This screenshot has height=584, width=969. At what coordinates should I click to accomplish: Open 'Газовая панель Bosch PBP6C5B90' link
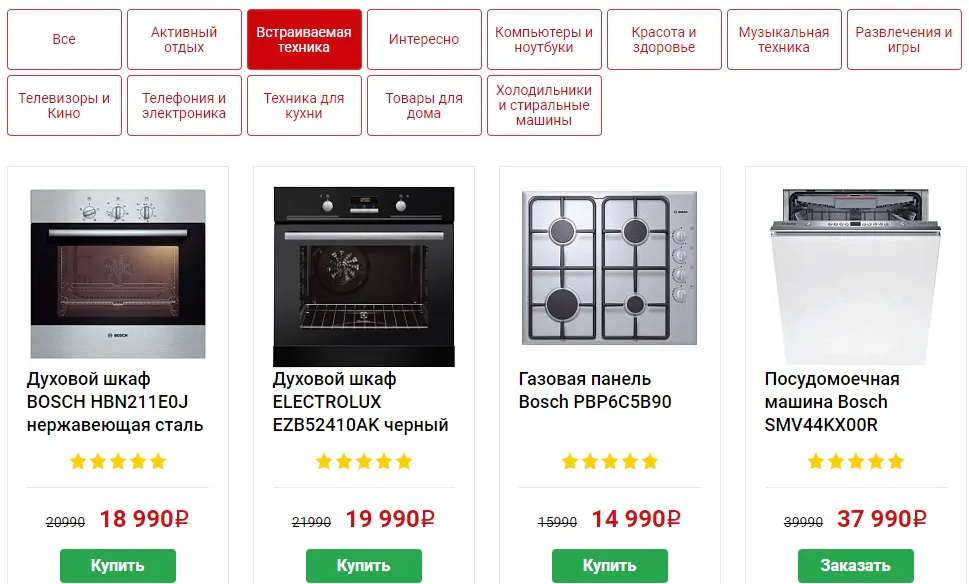tap(595, 391)
